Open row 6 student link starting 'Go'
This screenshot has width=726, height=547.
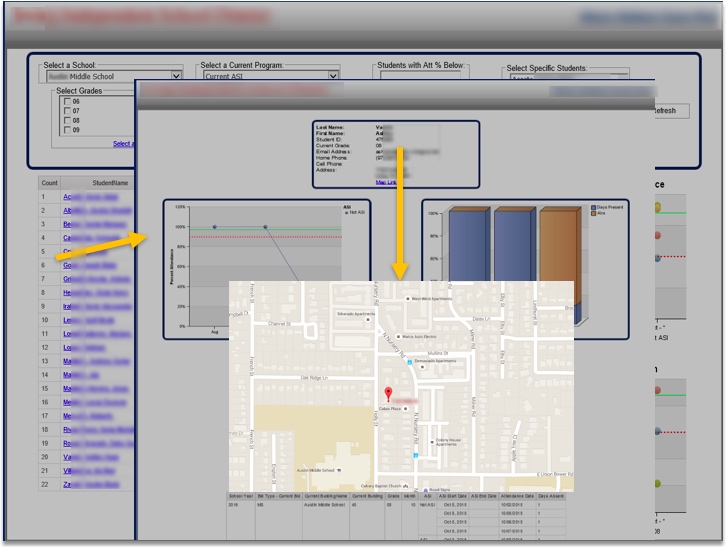(x=90, y=265)
